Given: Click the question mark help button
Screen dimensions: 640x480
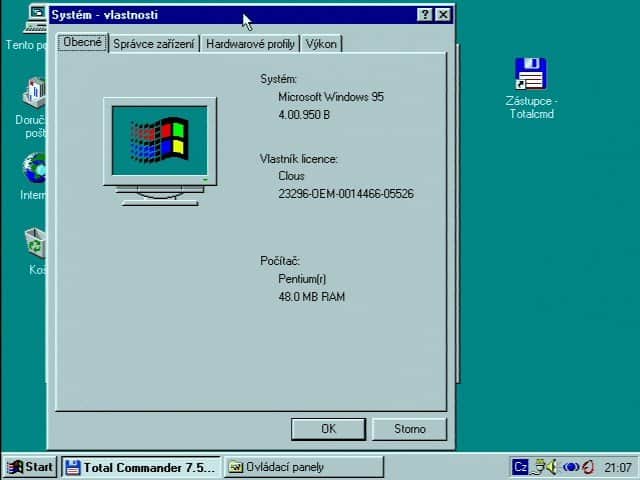Looking at the screenshot, I should click(x=424, y=15).
